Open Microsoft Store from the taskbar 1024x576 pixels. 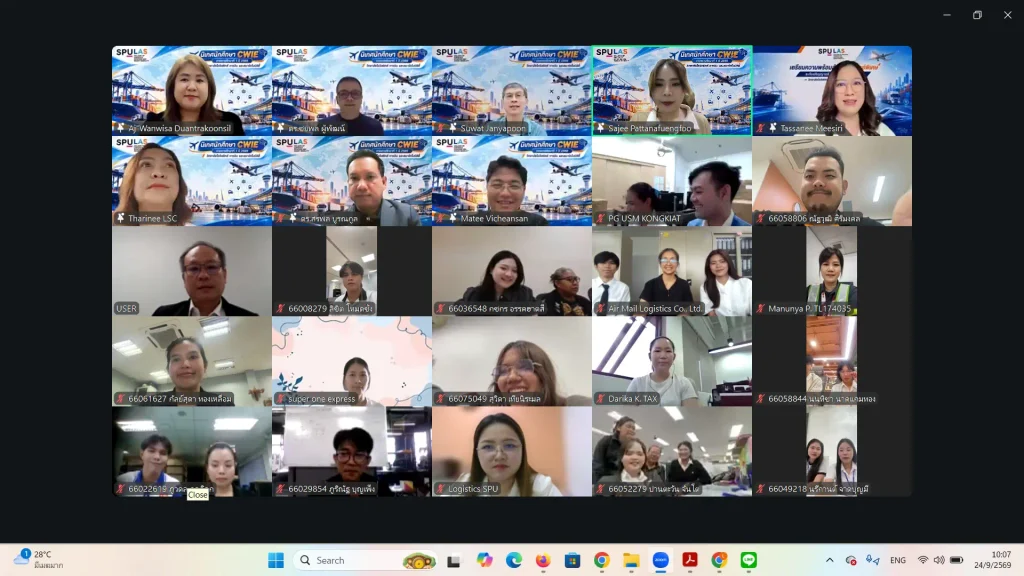click(573, 560)
